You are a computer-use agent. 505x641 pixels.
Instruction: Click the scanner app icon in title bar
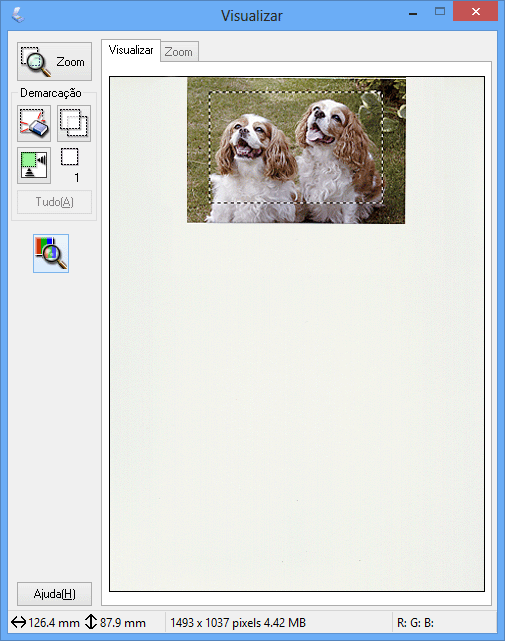[x=18, y=15]
